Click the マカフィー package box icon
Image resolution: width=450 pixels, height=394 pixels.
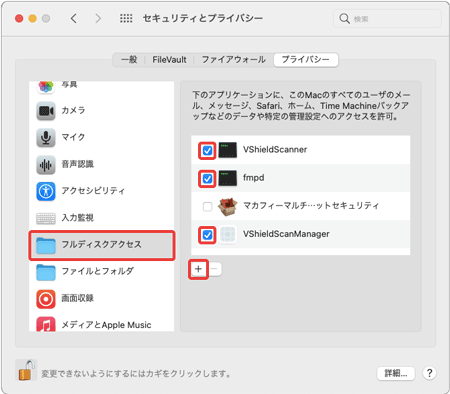click(x=228, y=206)
